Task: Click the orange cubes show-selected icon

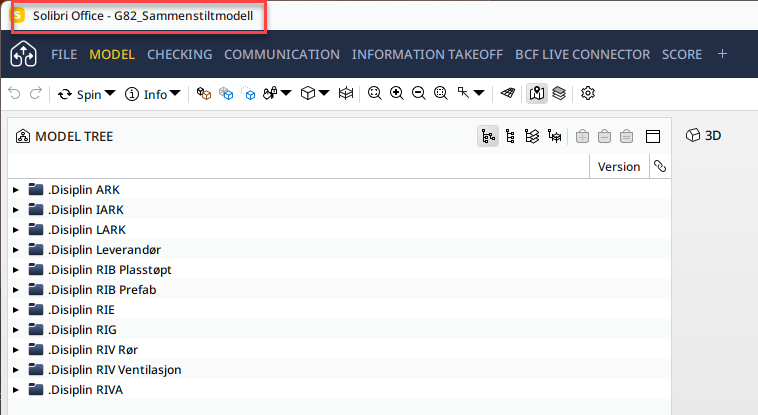Action: click(x=204, y=93)
